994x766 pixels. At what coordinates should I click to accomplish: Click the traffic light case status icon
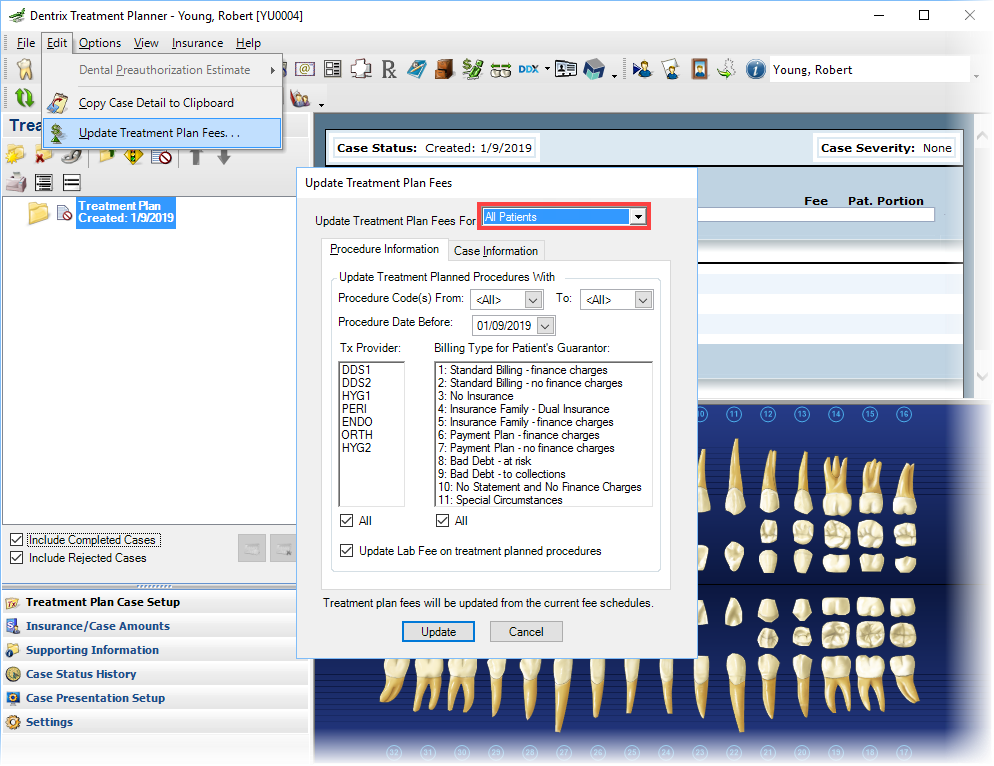tap(132, 156)
